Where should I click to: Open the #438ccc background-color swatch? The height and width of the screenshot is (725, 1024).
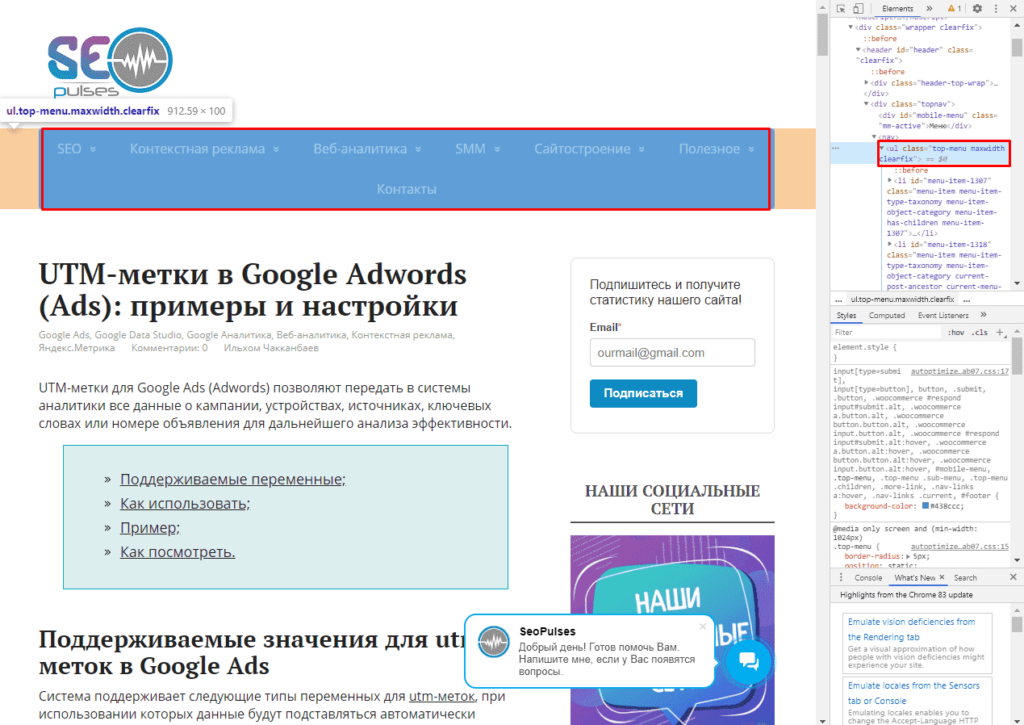coord(925,506)
